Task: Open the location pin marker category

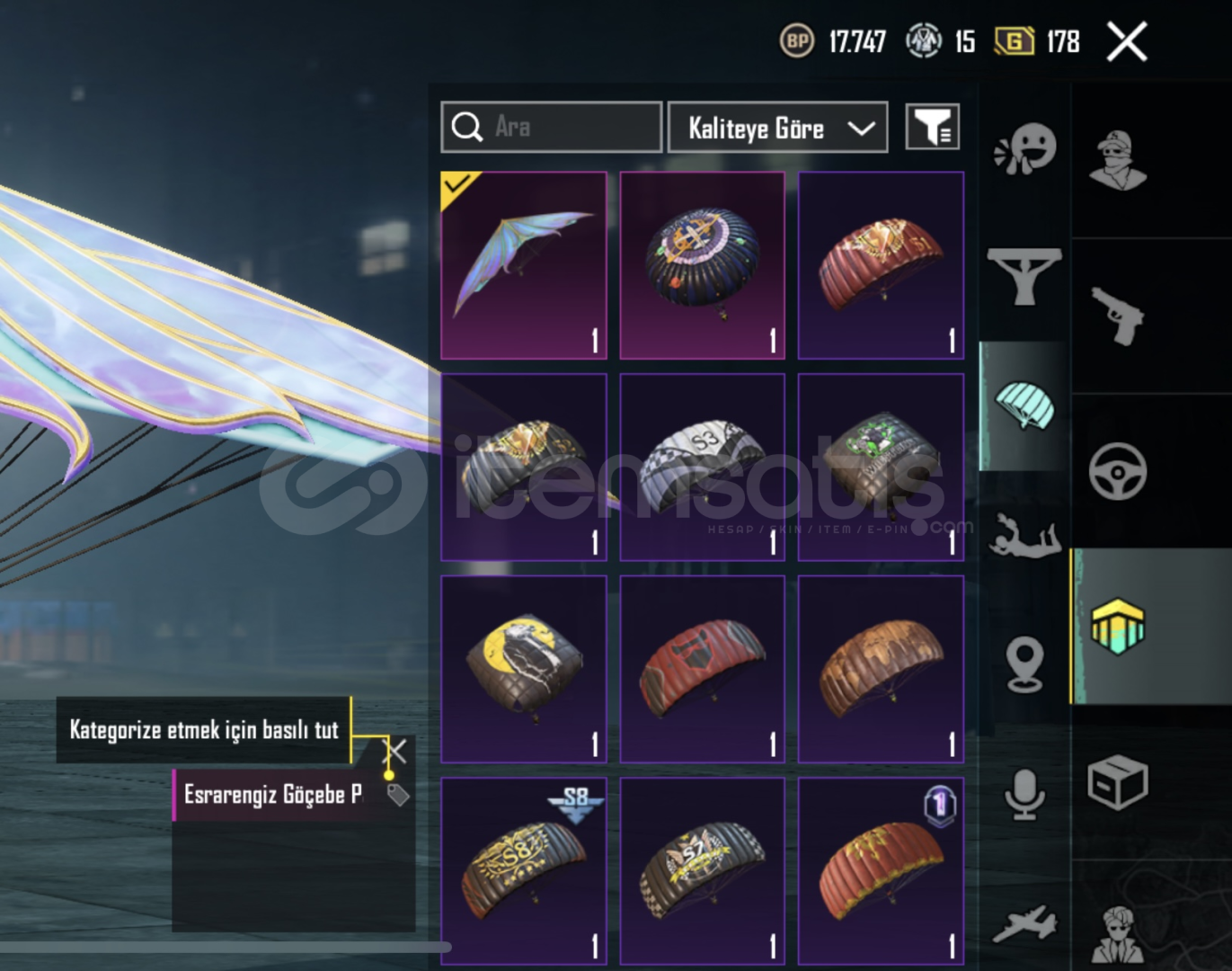Action: 1024,664
